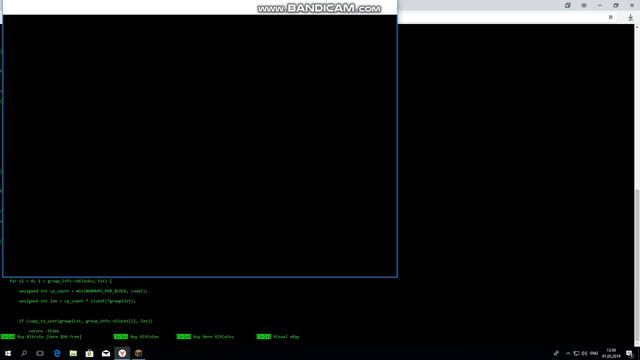Open the network icon in tray

(576, 353)
